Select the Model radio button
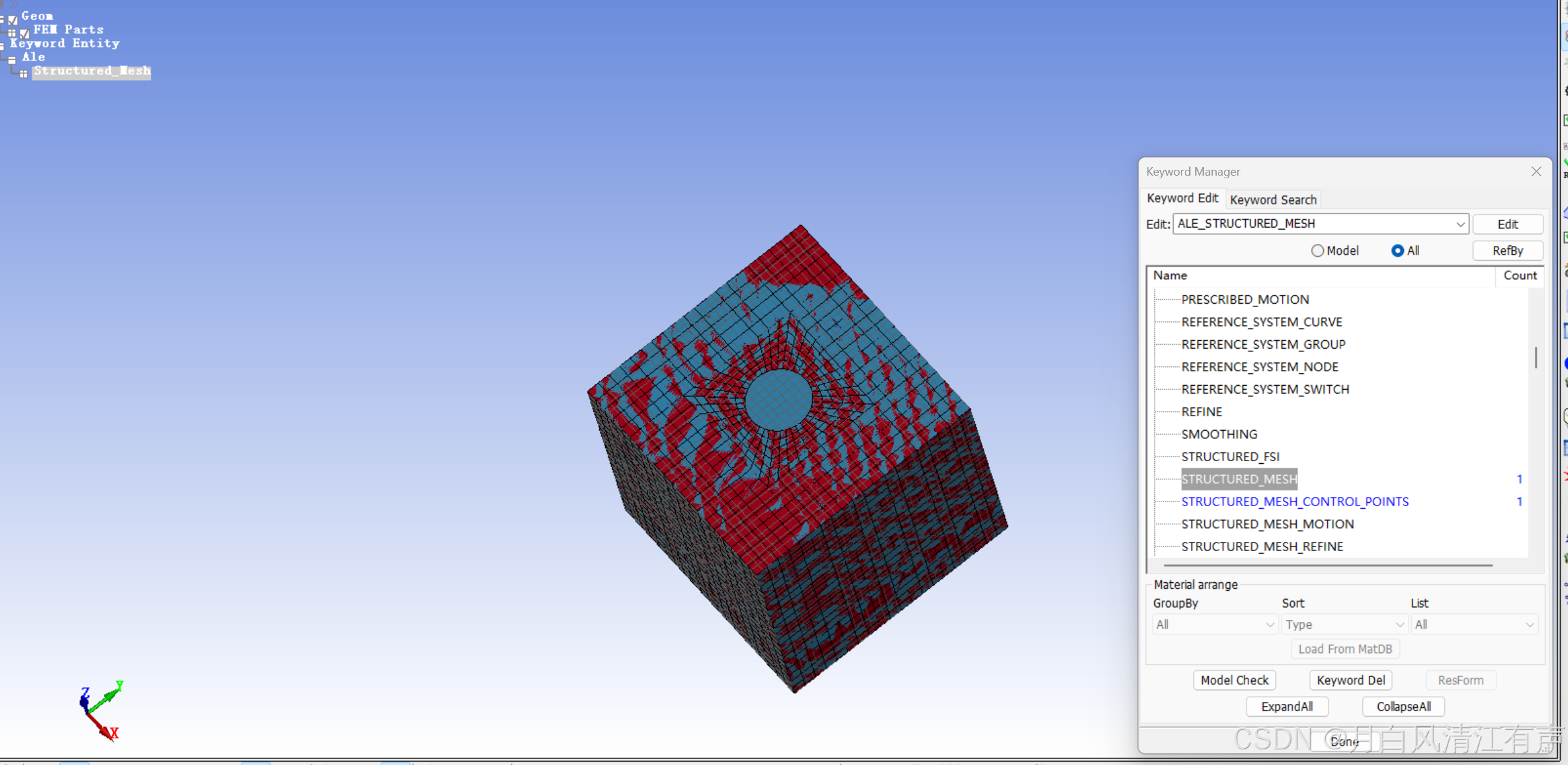The height and width of the screenshot is (765, 1568). (1318, 250)
